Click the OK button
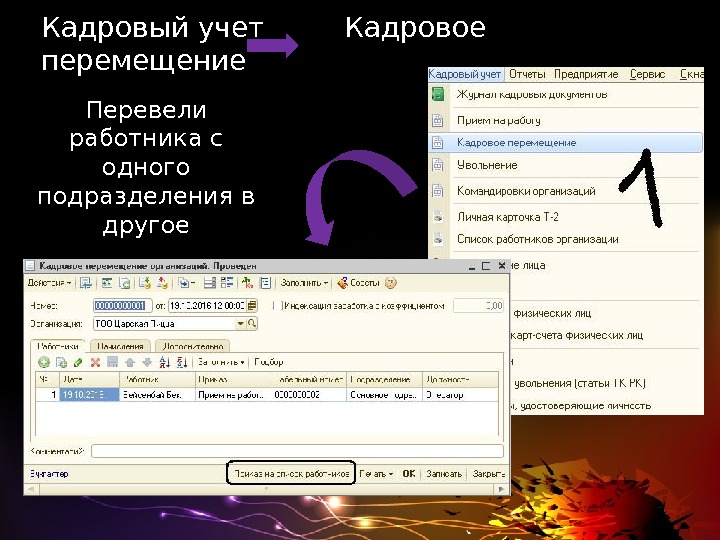The width and height of the screenshot is (720, 540). pos(409,473)
